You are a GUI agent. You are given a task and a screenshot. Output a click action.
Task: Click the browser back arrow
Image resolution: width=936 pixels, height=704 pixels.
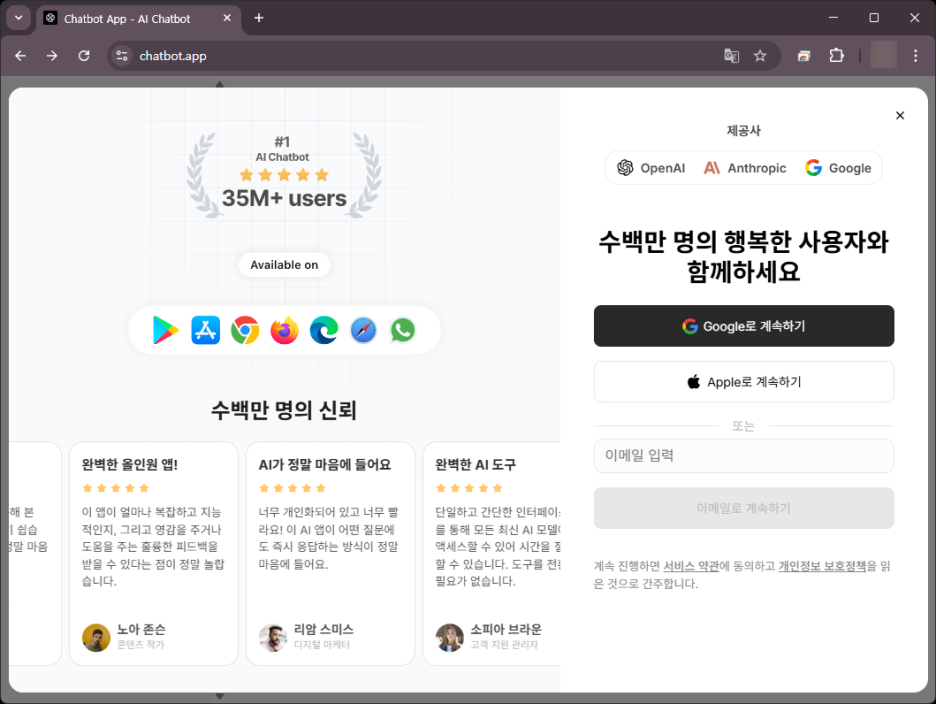[21, 56]
